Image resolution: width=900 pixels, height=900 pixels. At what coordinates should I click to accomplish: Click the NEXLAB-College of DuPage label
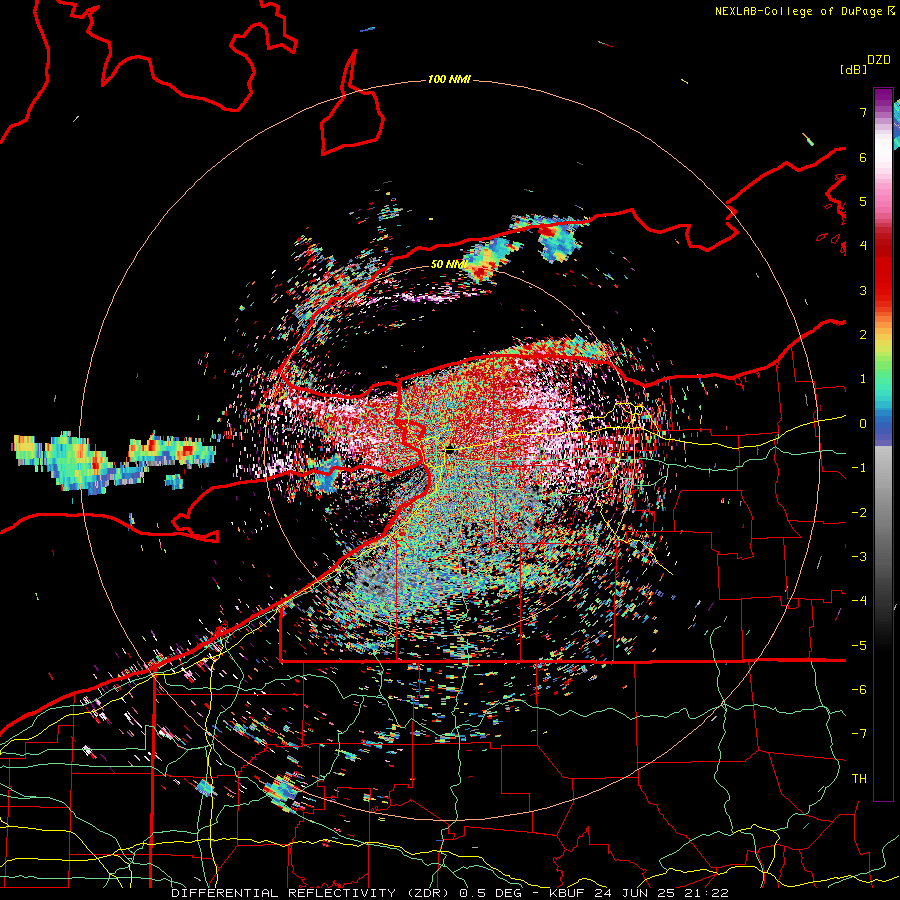(798, 11)
